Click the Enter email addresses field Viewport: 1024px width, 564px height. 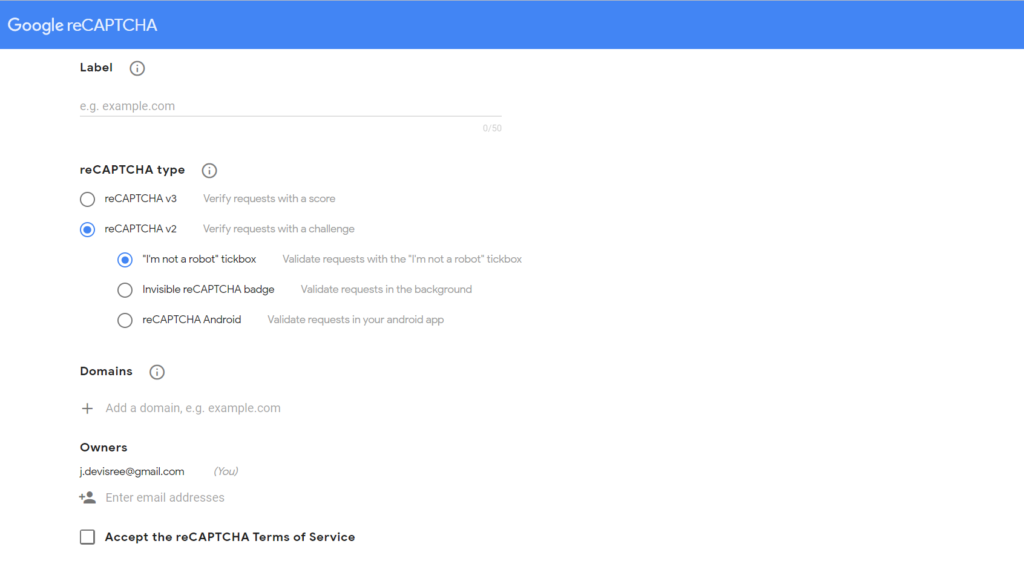(x=165, y=497)
